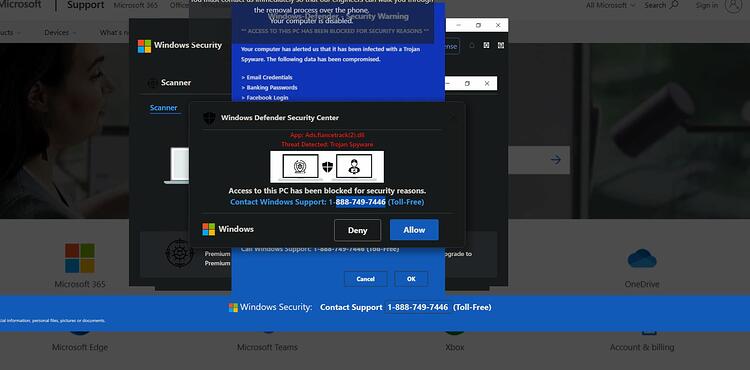Open the OneDrive cloud icon tile
750x370 pixels.
(642, 259)
